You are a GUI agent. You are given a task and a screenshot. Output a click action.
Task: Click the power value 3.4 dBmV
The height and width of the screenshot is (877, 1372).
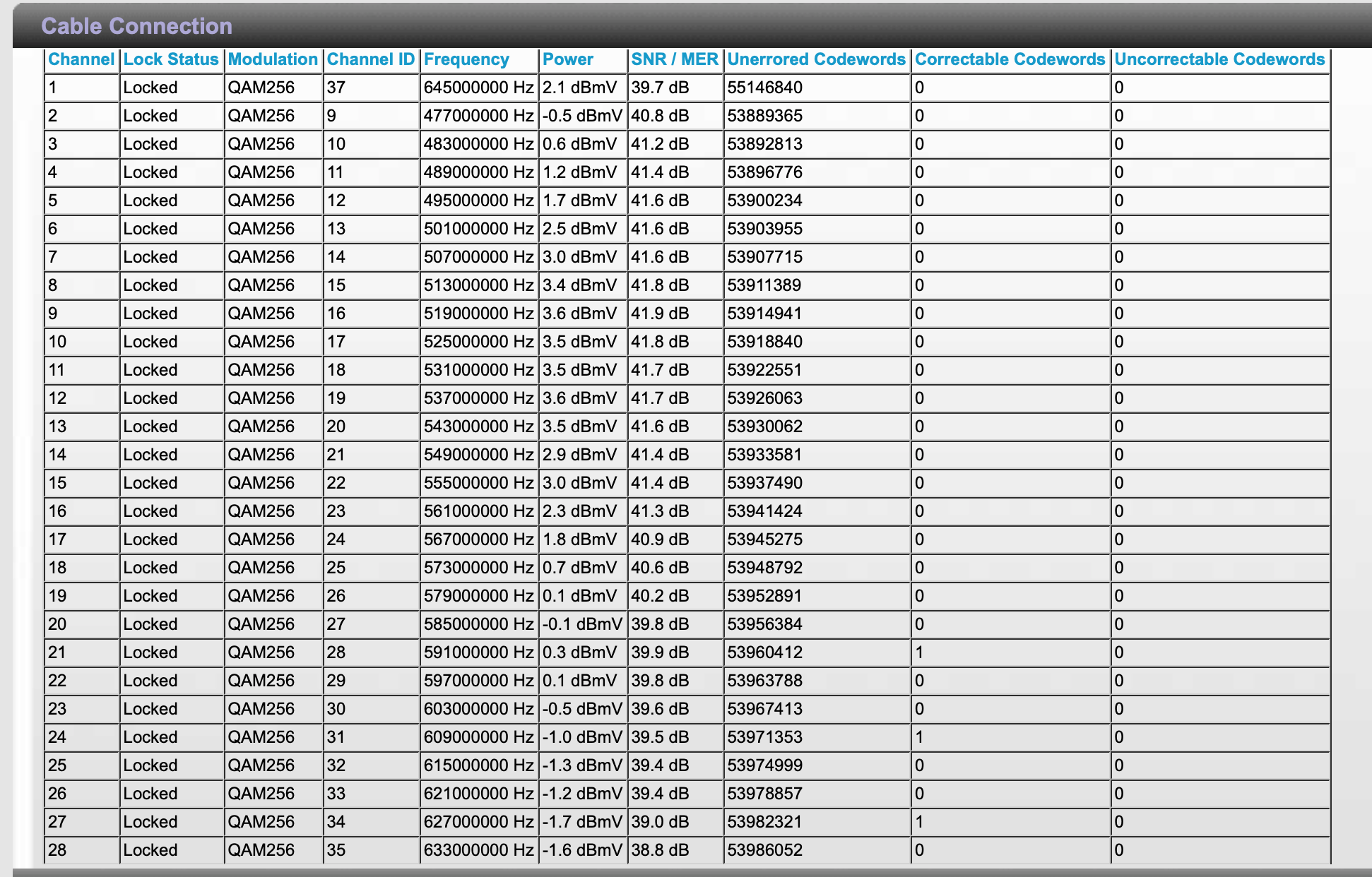pos(579,285)
